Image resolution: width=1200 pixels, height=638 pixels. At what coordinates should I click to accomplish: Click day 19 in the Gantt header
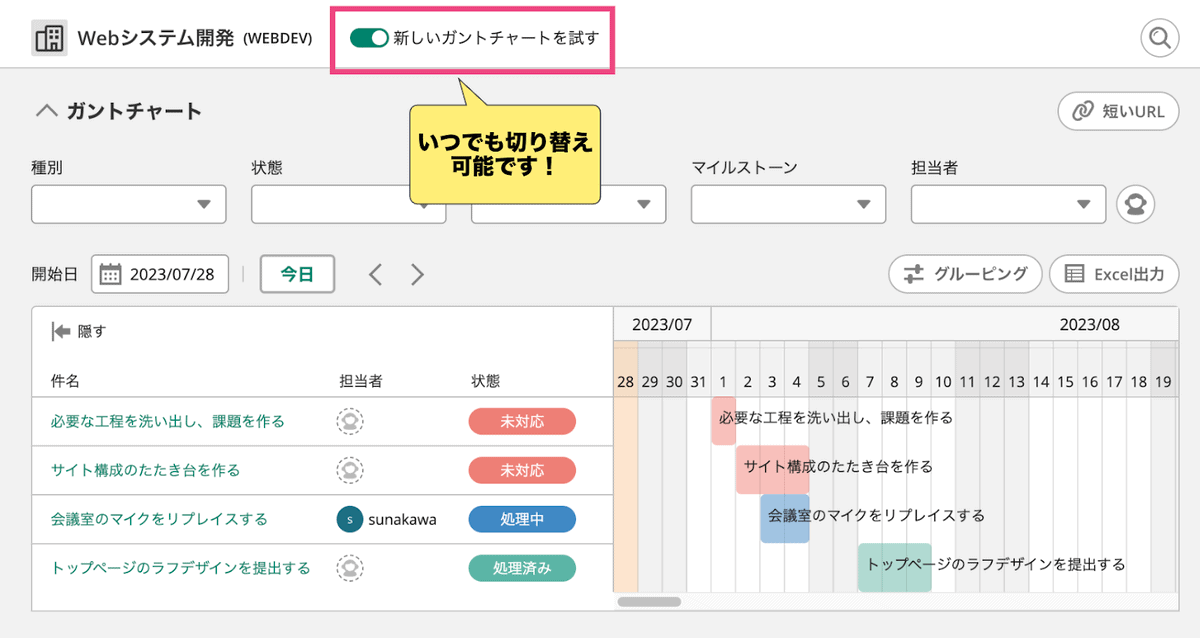(1163, 381)
